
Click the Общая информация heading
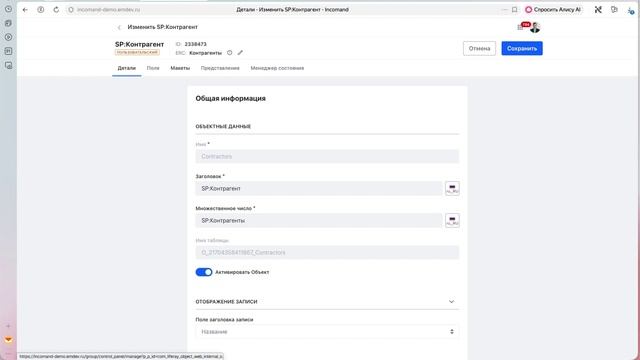click(230, 98)
